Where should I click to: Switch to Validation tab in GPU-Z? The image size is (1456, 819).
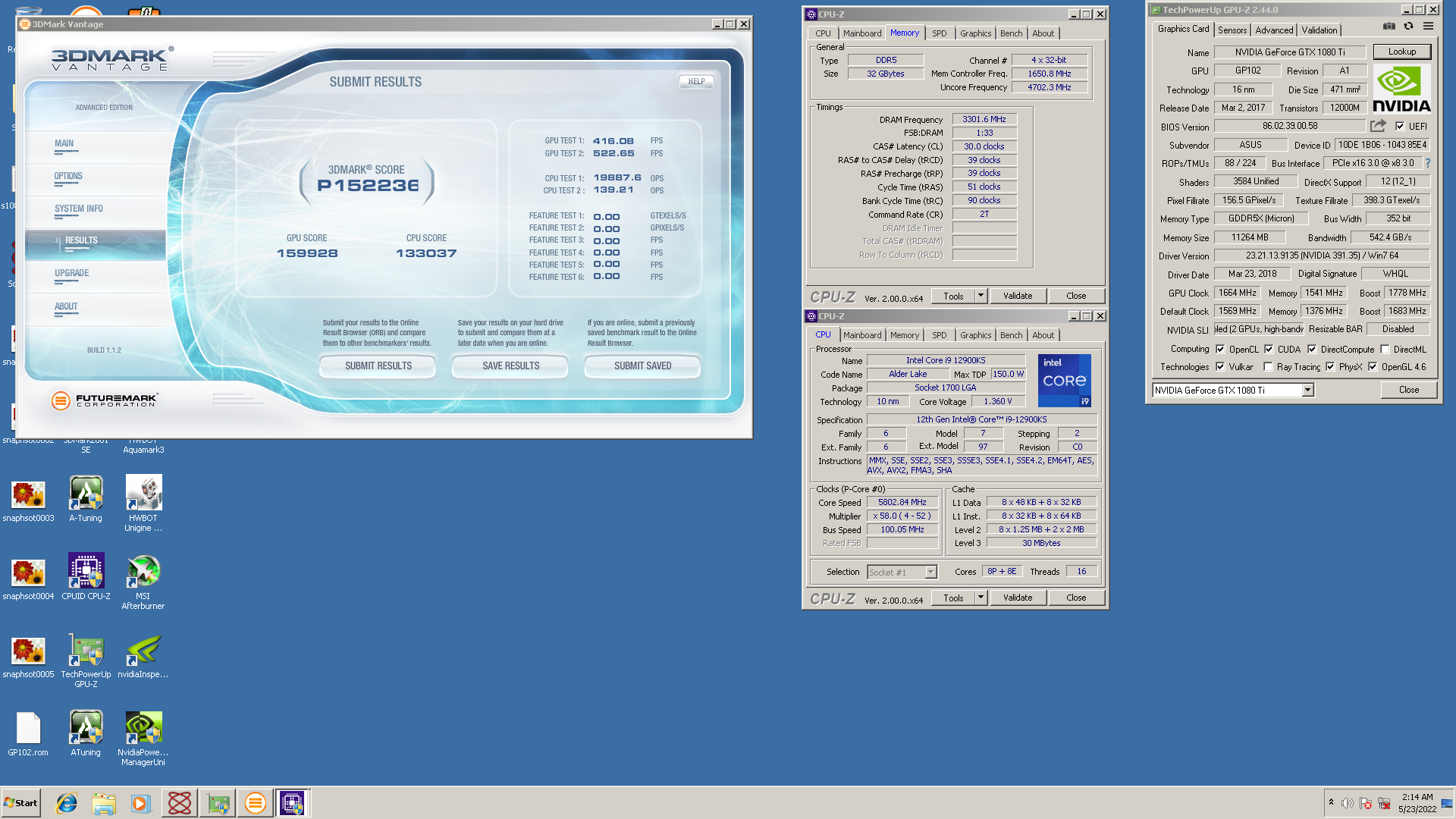1319,30
